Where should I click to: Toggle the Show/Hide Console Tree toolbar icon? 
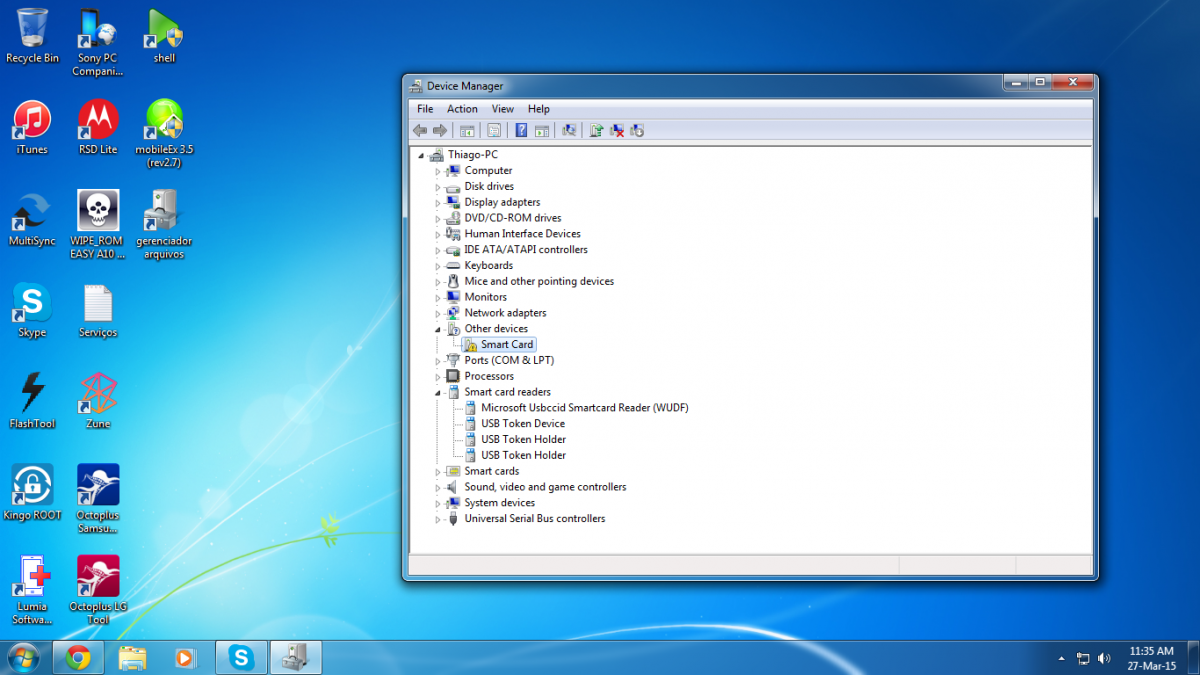click(466, 130)
